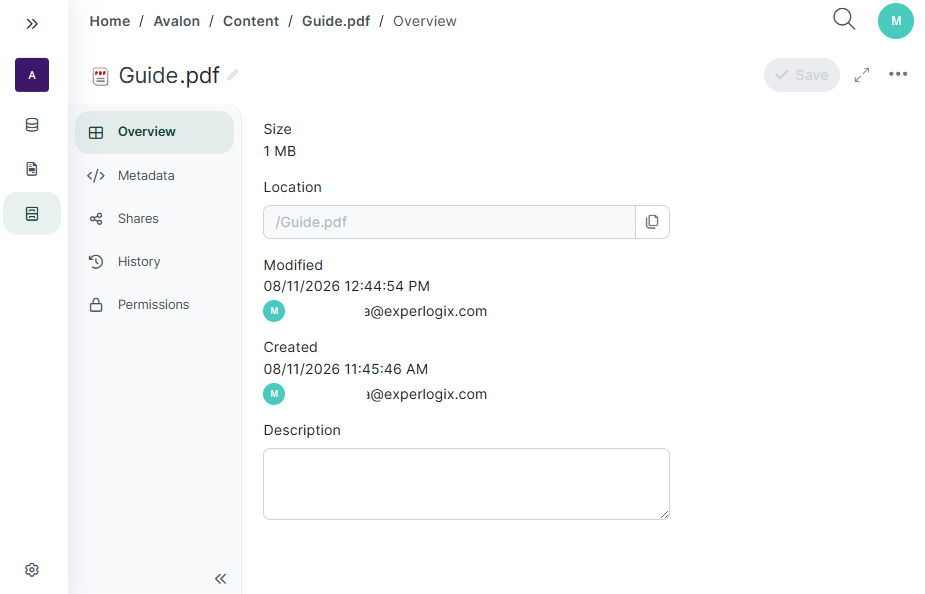Collapse the side panel with double chevron

click(221, 579)
